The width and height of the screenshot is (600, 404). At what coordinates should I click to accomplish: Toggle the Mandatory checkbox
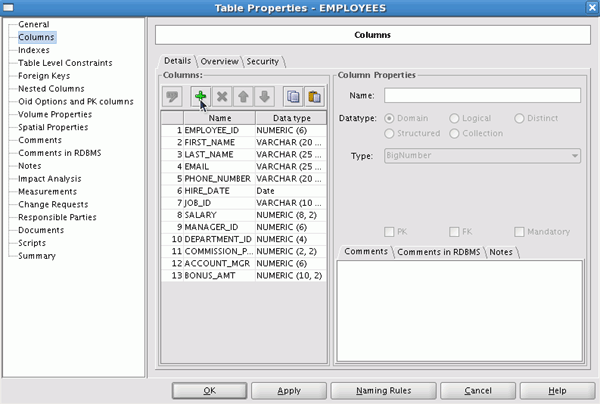click(x=519, y=232)
